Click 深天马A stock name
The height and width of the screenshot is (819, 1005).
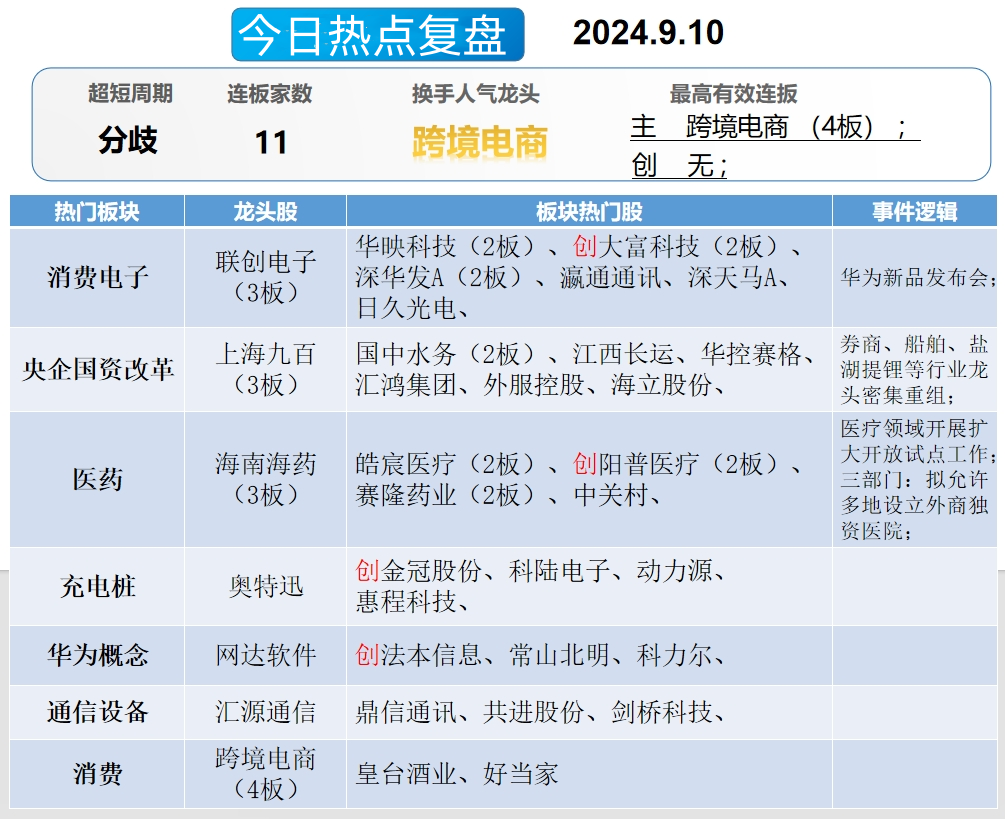coord(733,277)
